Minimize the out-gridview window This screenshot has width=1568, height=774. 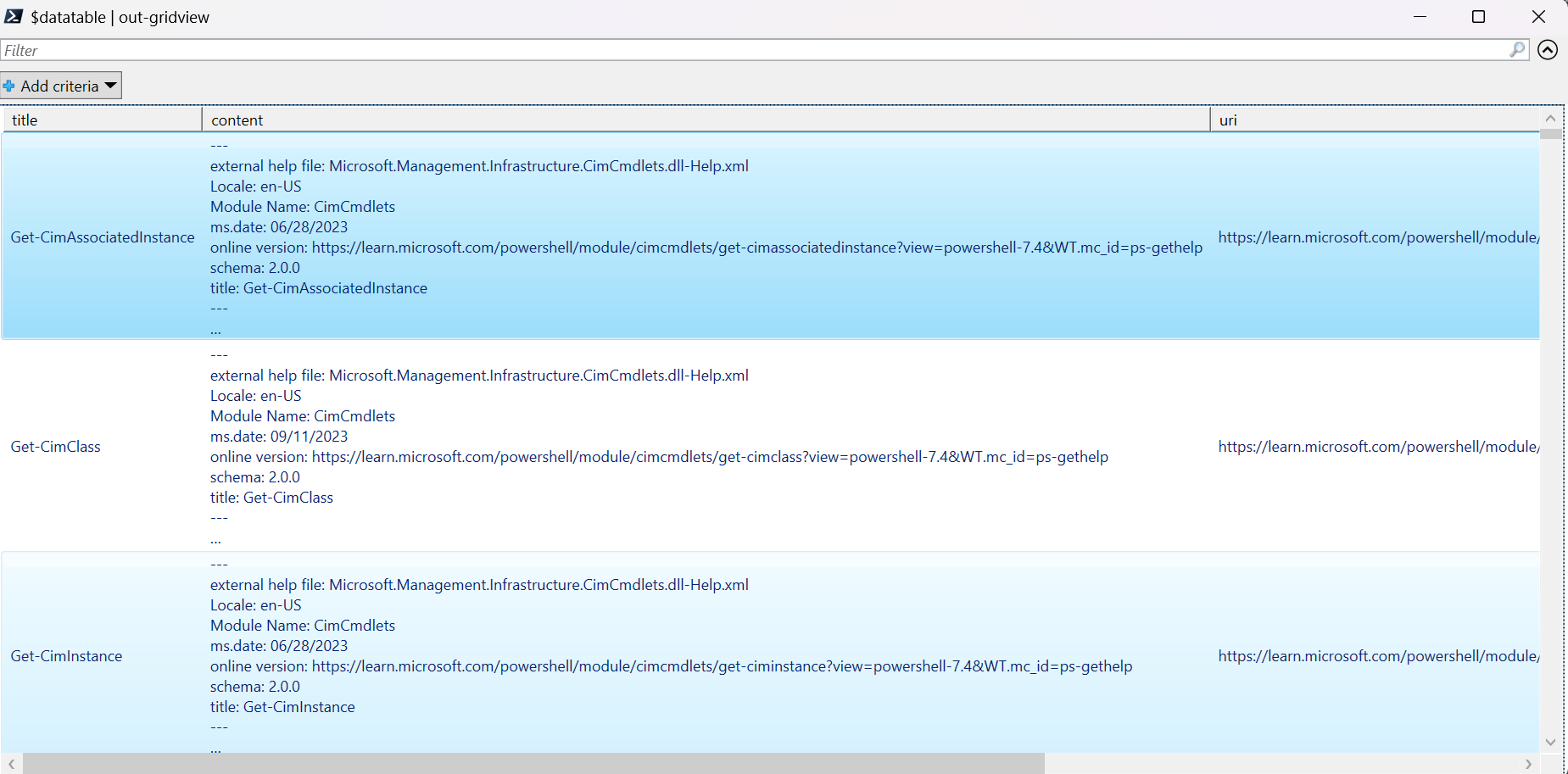click(x=1420, y=17)
